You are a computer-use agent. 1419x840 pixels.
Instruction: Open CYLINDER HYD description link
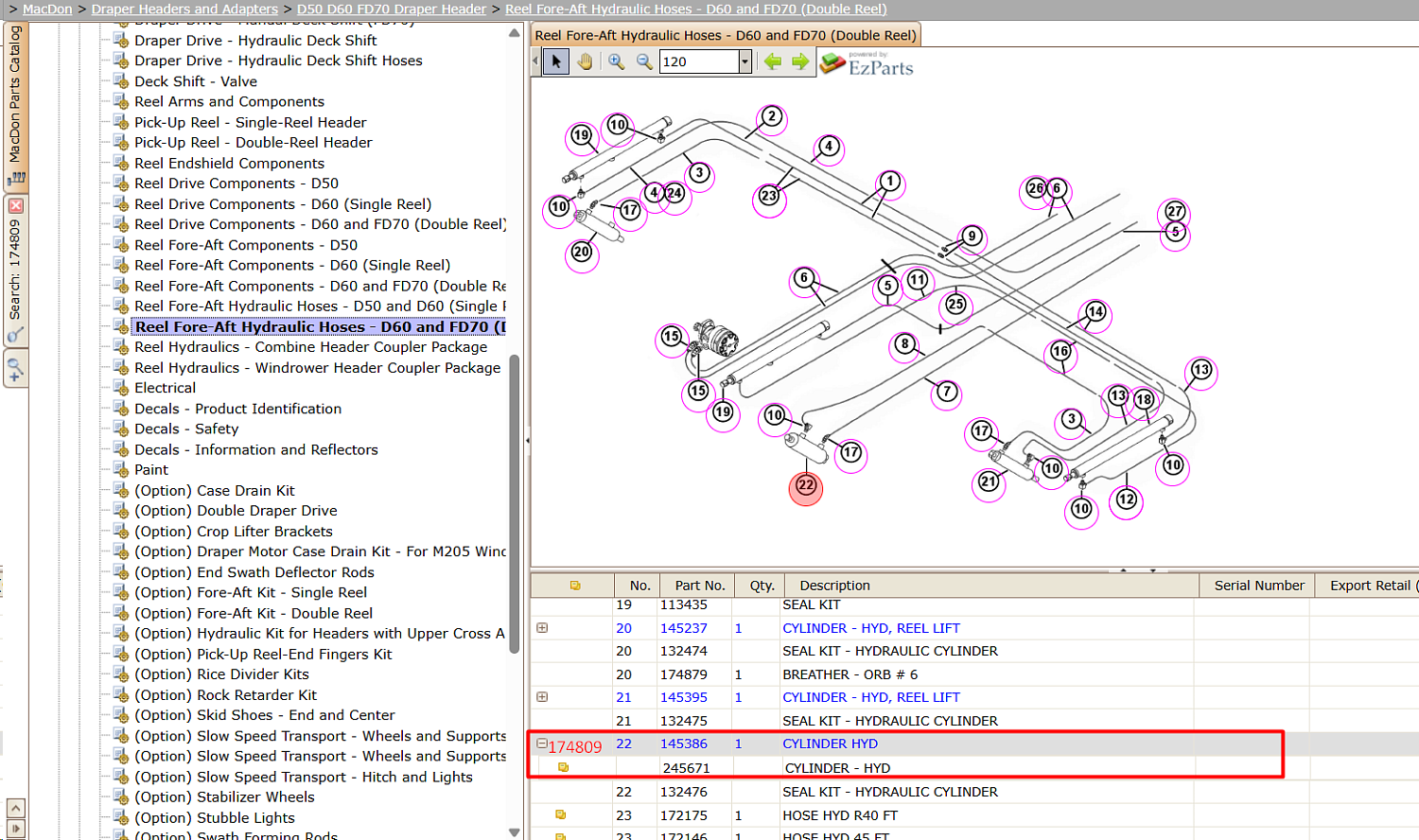[x=830, y=744]
